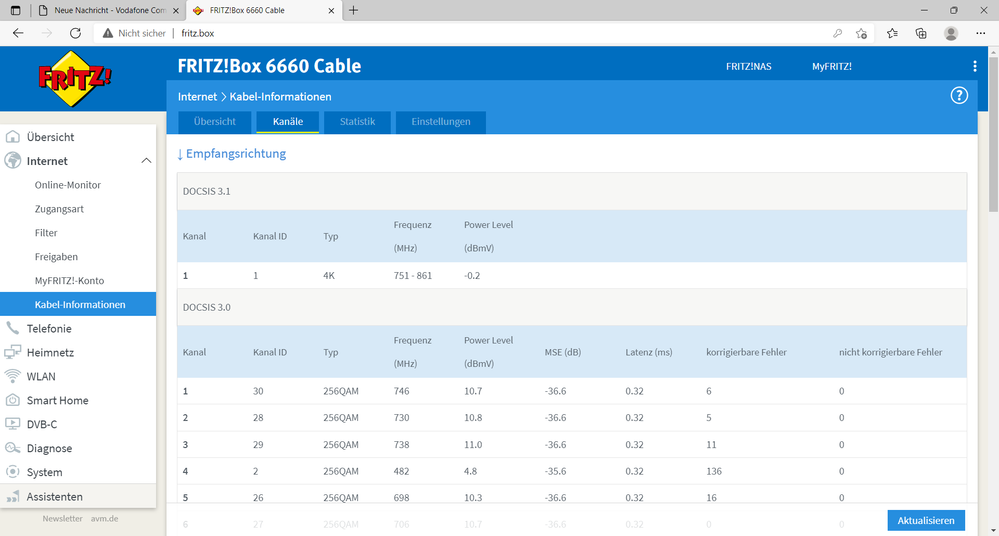Click the DOCSIS 3.1 section header
Screen dimensions: 999x536
(571, 191)
